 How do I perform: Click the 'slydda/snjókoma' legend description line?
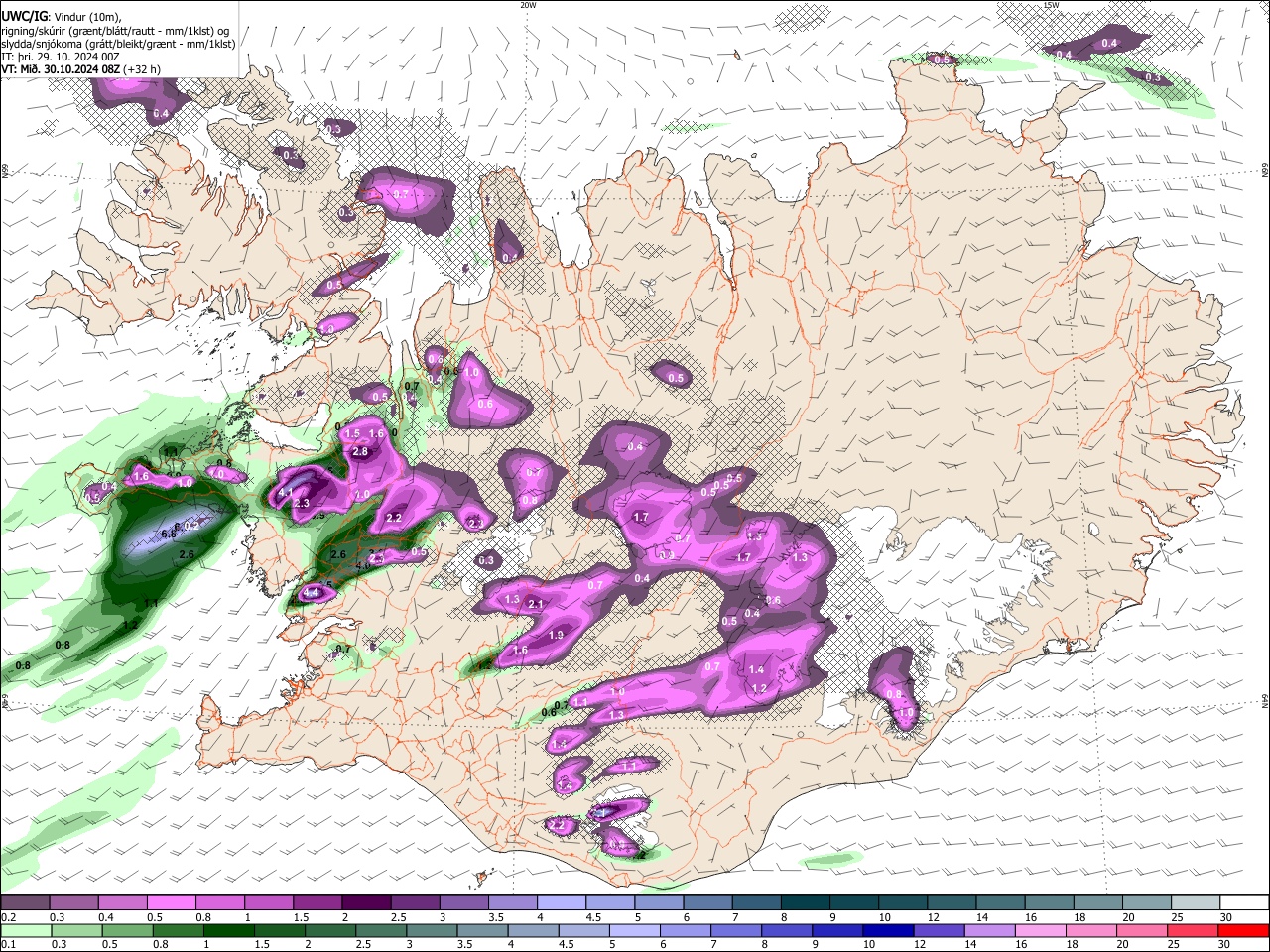[x=118, y=44]
